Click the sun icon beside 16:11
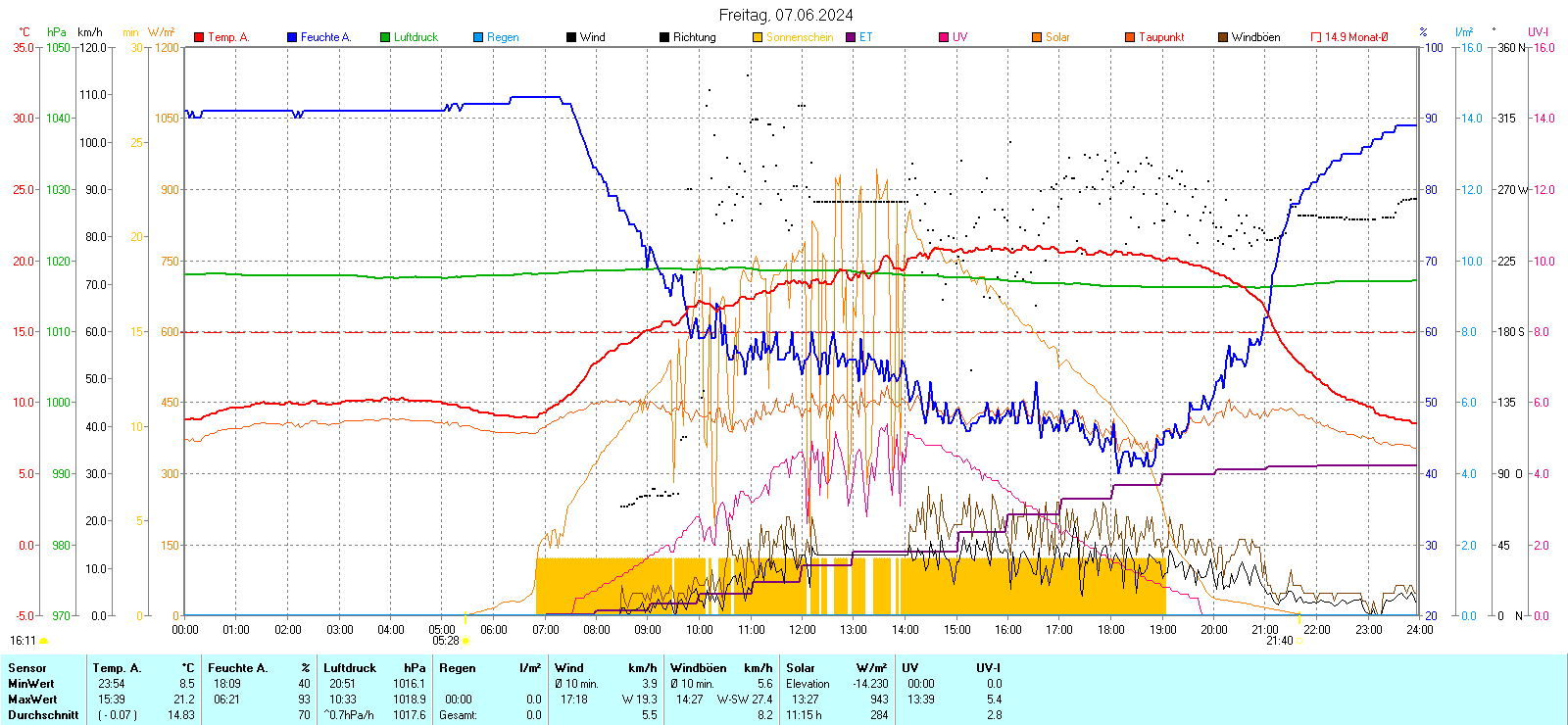1568x725 pixels. (x=43, y=641)
